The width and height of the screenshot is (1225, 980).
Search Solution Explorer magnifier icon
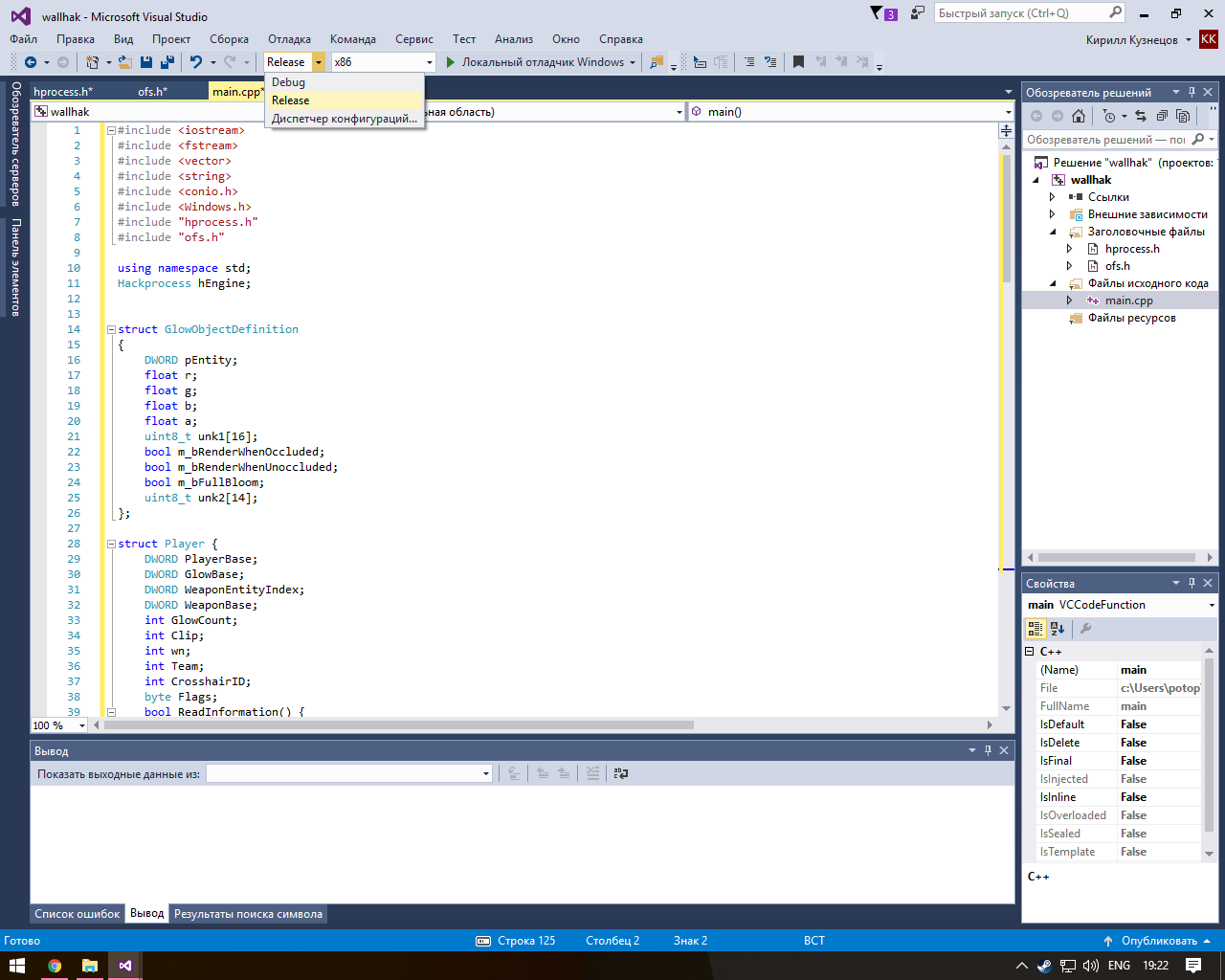[1198, 140]
